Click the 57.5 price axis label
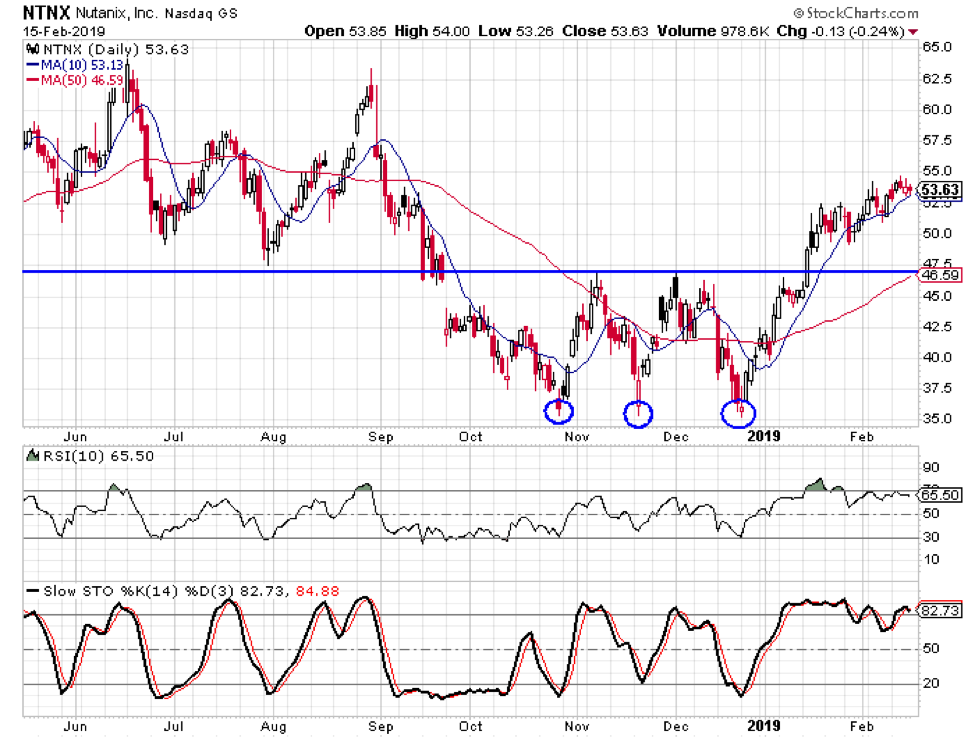The width and height of the screenshot is (974, 737). 937,140
